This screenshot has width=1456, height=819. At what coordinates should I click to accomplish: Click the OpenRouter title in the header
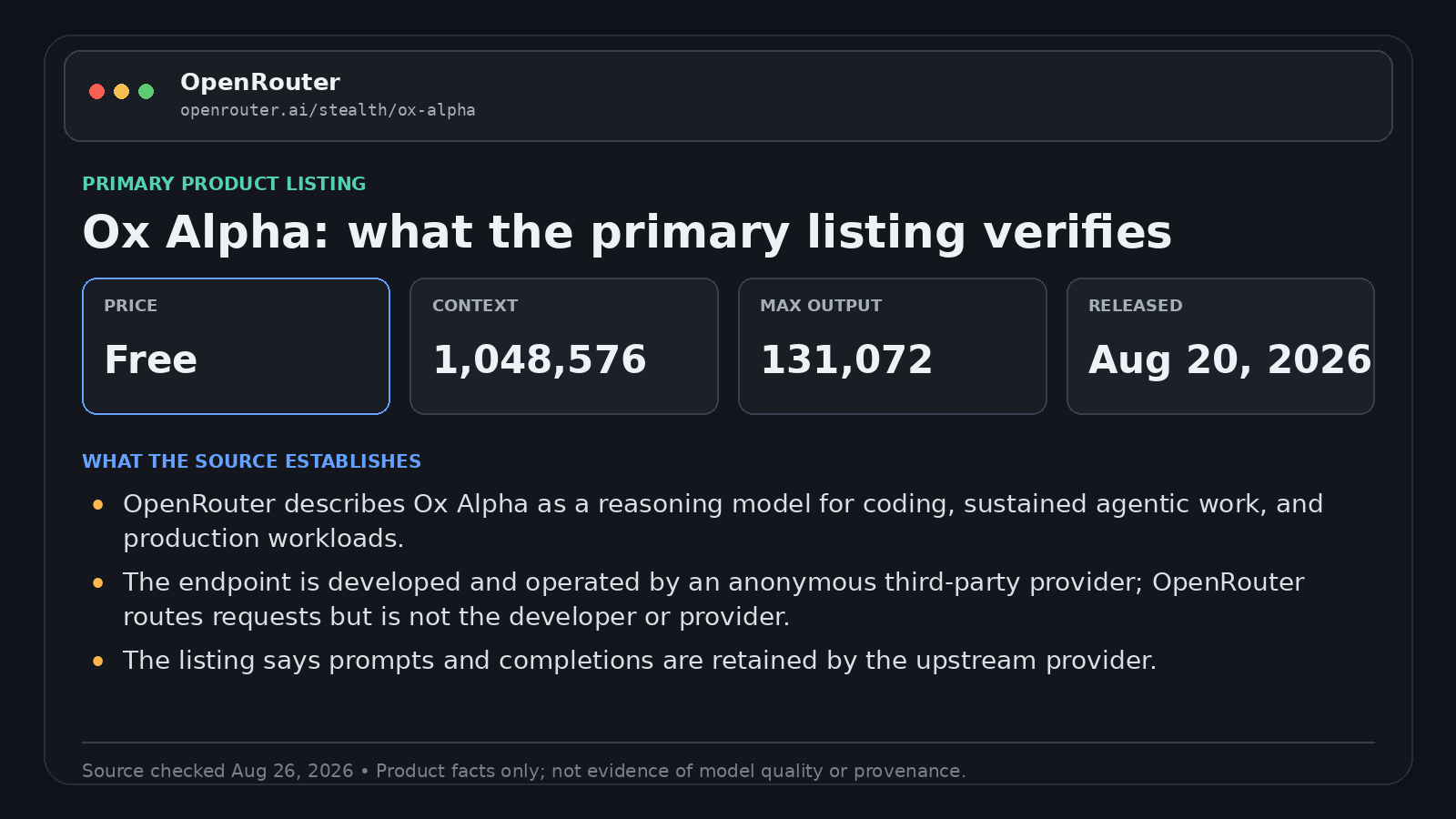(x=260, y=82)
